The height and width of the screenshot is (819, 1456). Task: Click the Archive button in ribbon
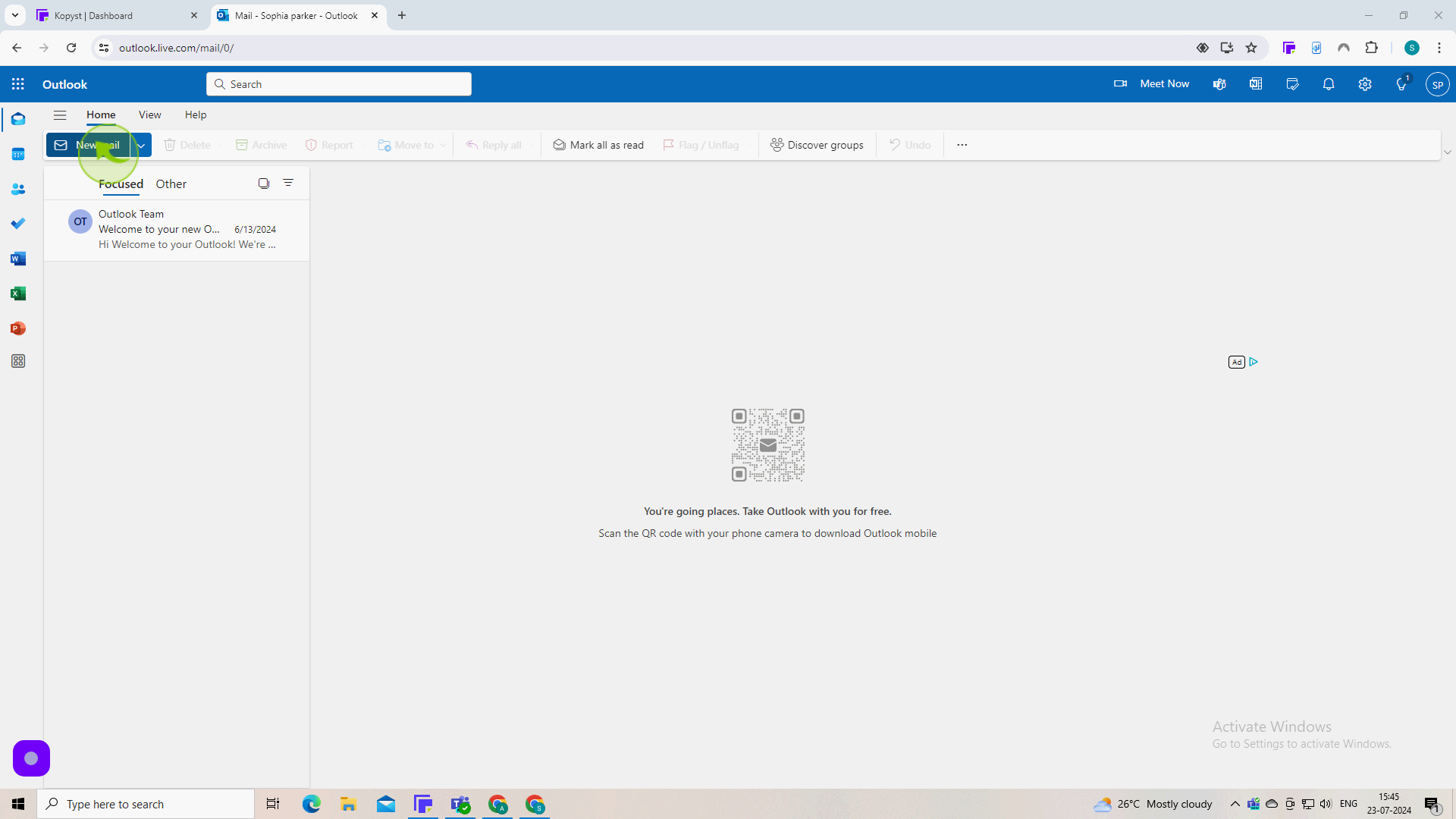point(261,145)
